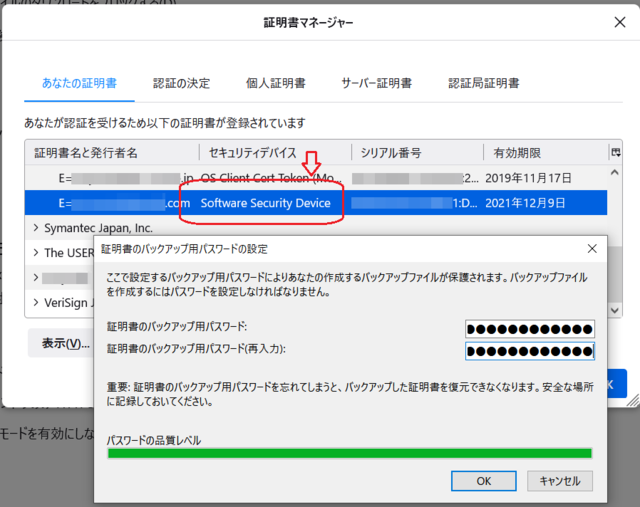Sort by セキュリティデバイス column header

pos(275,153)
